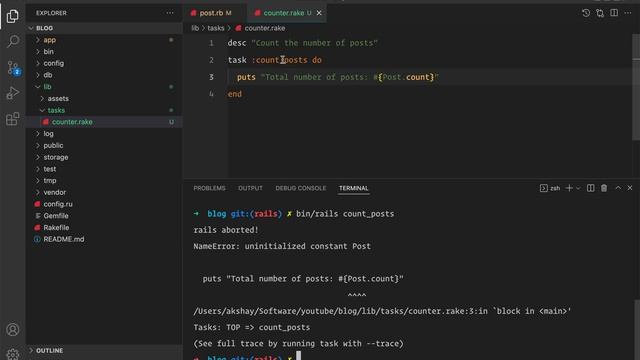Viewport: 640px width, 360px height.
Task: Click the 'end' keyword on line 4
Action: pos(235,94)
